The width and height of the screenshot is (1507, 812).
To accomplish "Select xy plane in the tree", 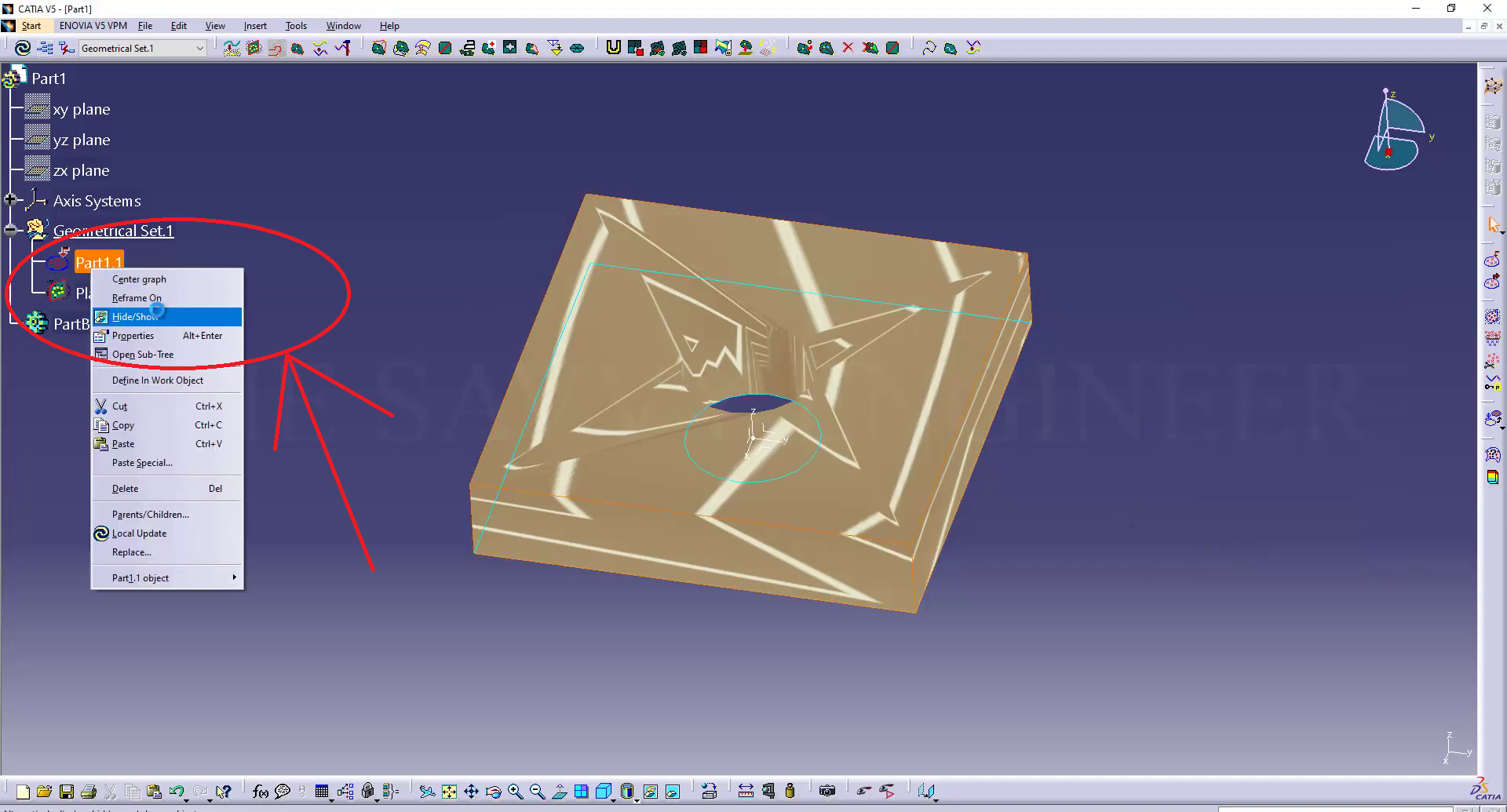I will (81, 110).
